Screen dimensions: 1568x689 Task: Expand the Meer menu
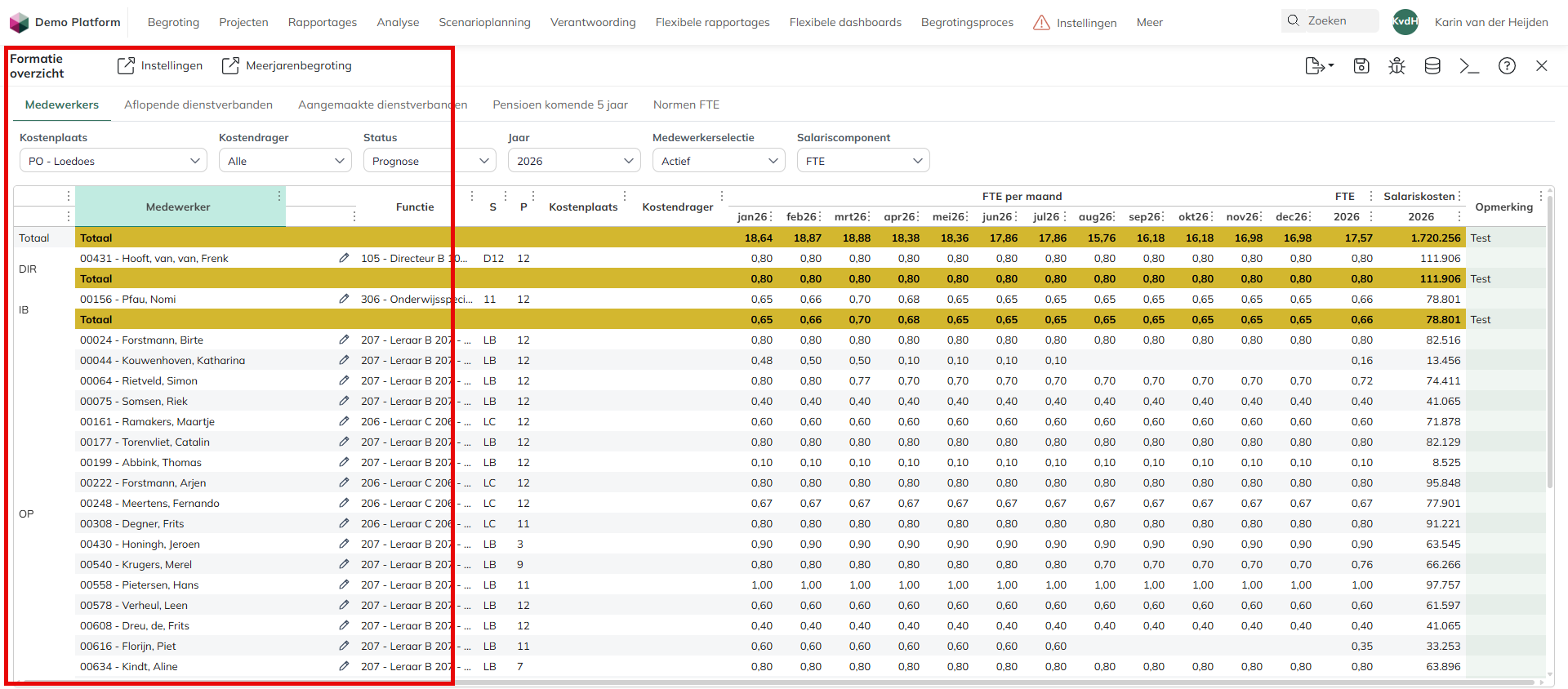click(x=1149, y=22)
